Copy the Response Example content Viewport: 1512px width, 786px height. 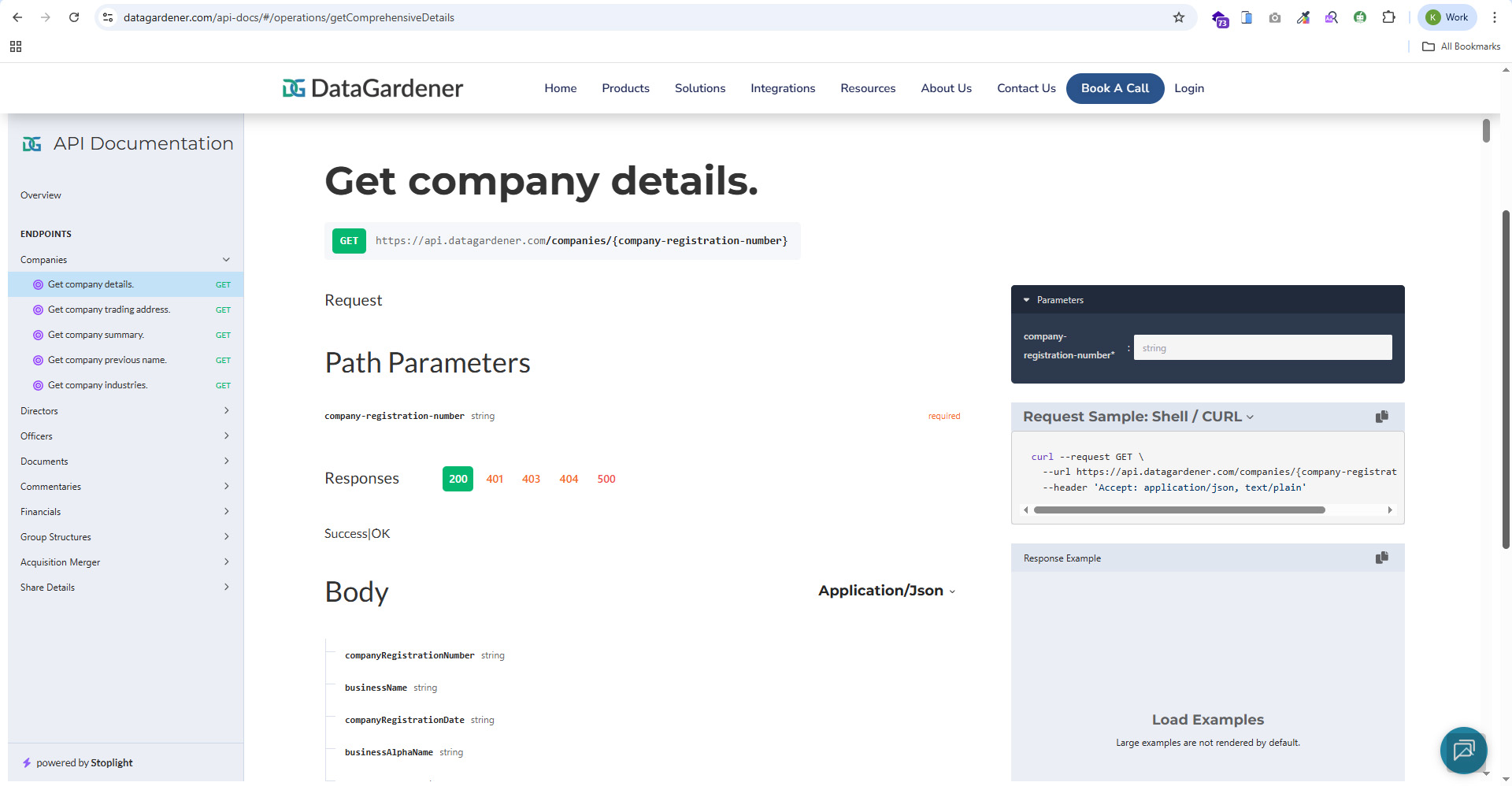click(1382, 558)
